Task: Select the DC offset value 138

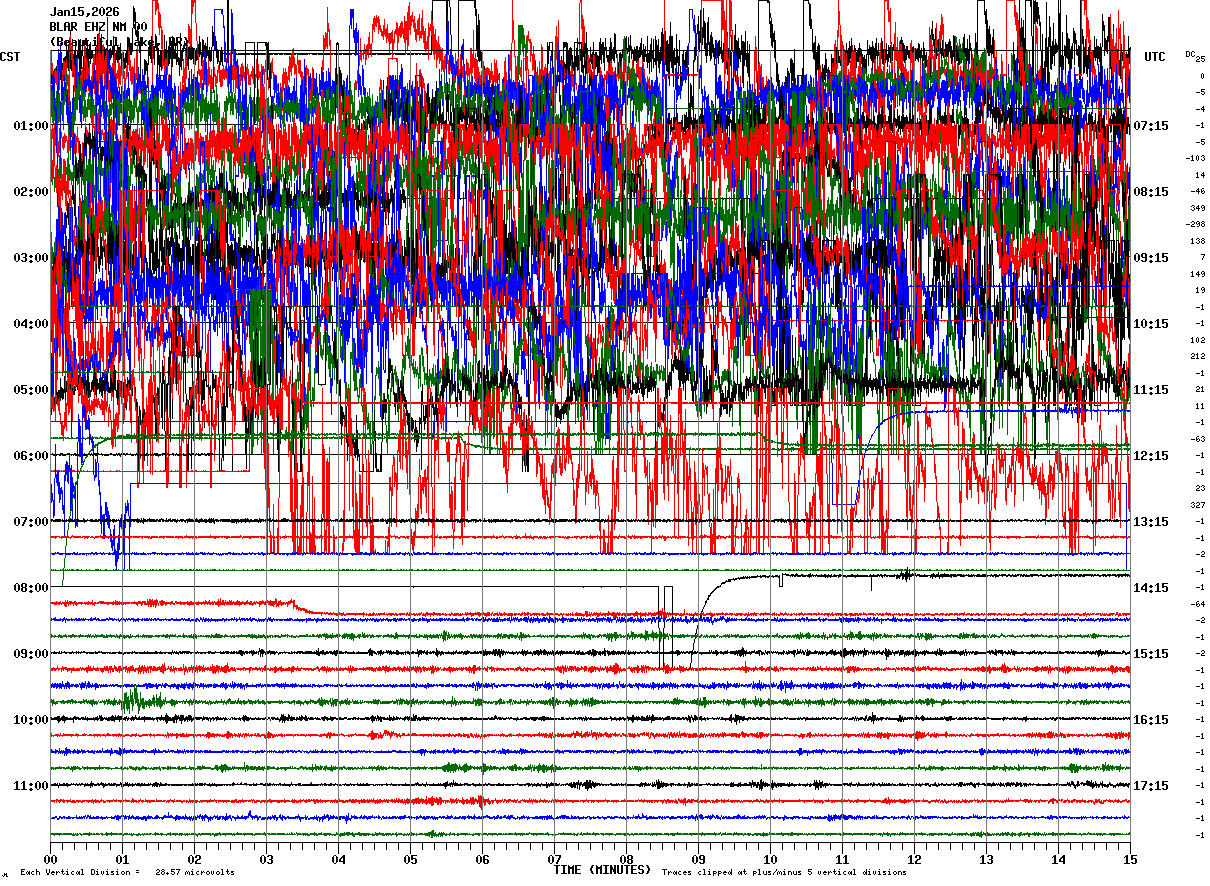Action: tap(1197, 241)
